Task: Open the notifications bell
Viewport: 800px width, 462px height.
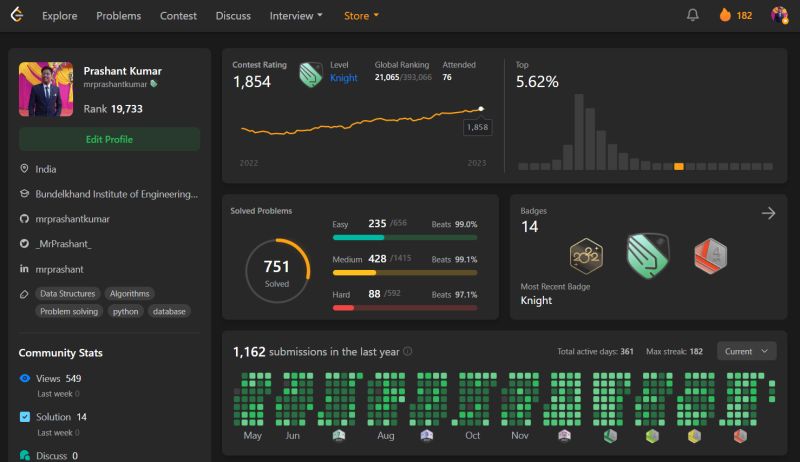Action: [692, 15]
